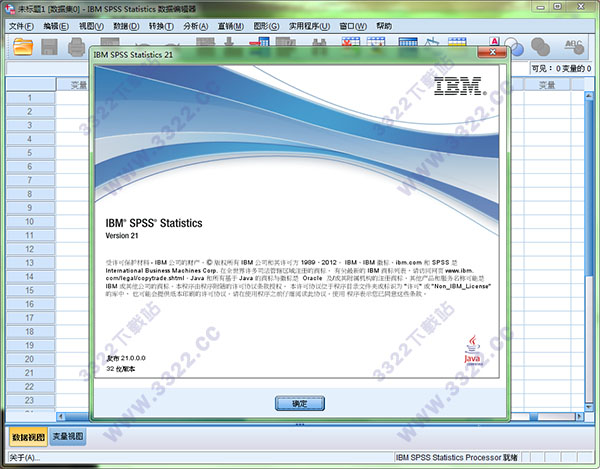The image size is (600, 469).
Task: Select row header 14 in data grid
Action: click(30, 277)
